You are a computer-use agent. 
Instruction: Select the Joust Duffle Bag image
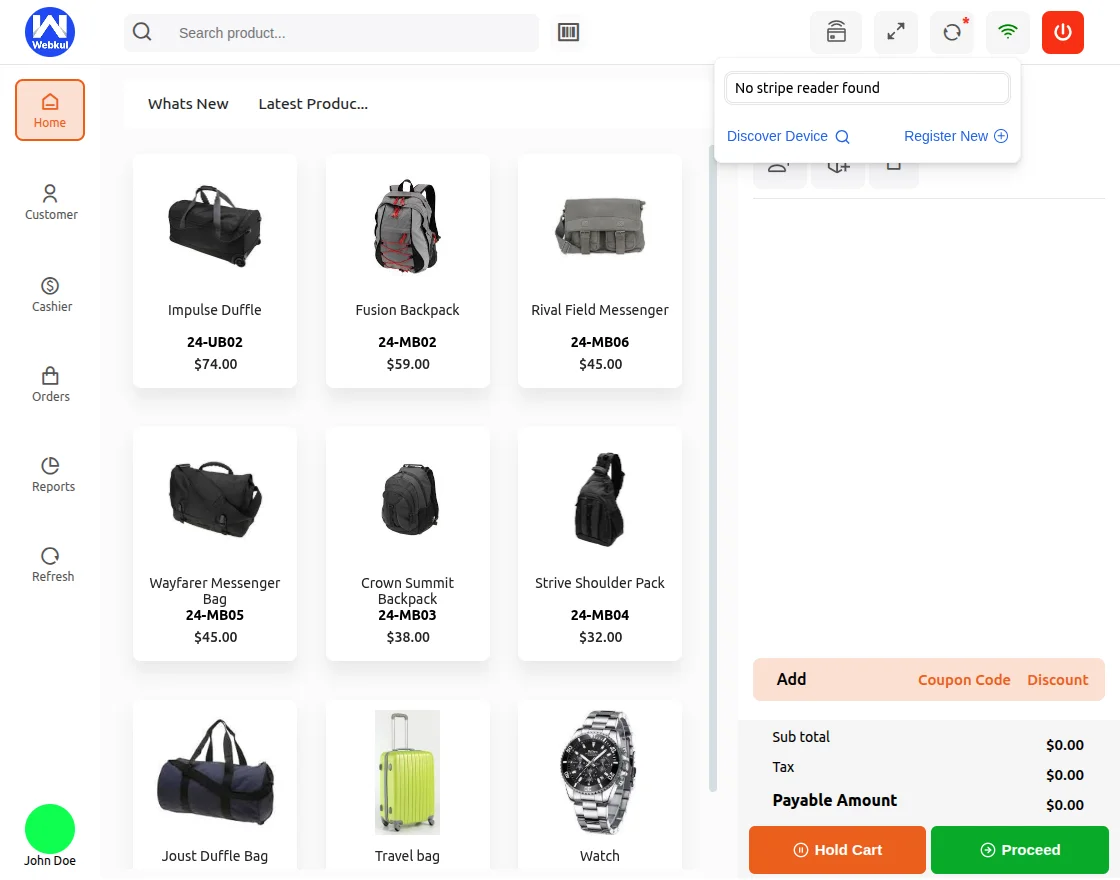215,773
